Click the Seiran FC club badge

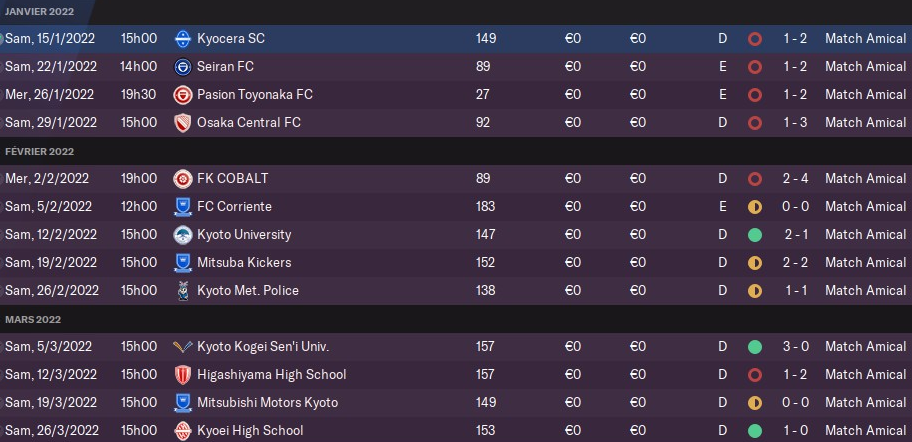click(x=182, y=67)
